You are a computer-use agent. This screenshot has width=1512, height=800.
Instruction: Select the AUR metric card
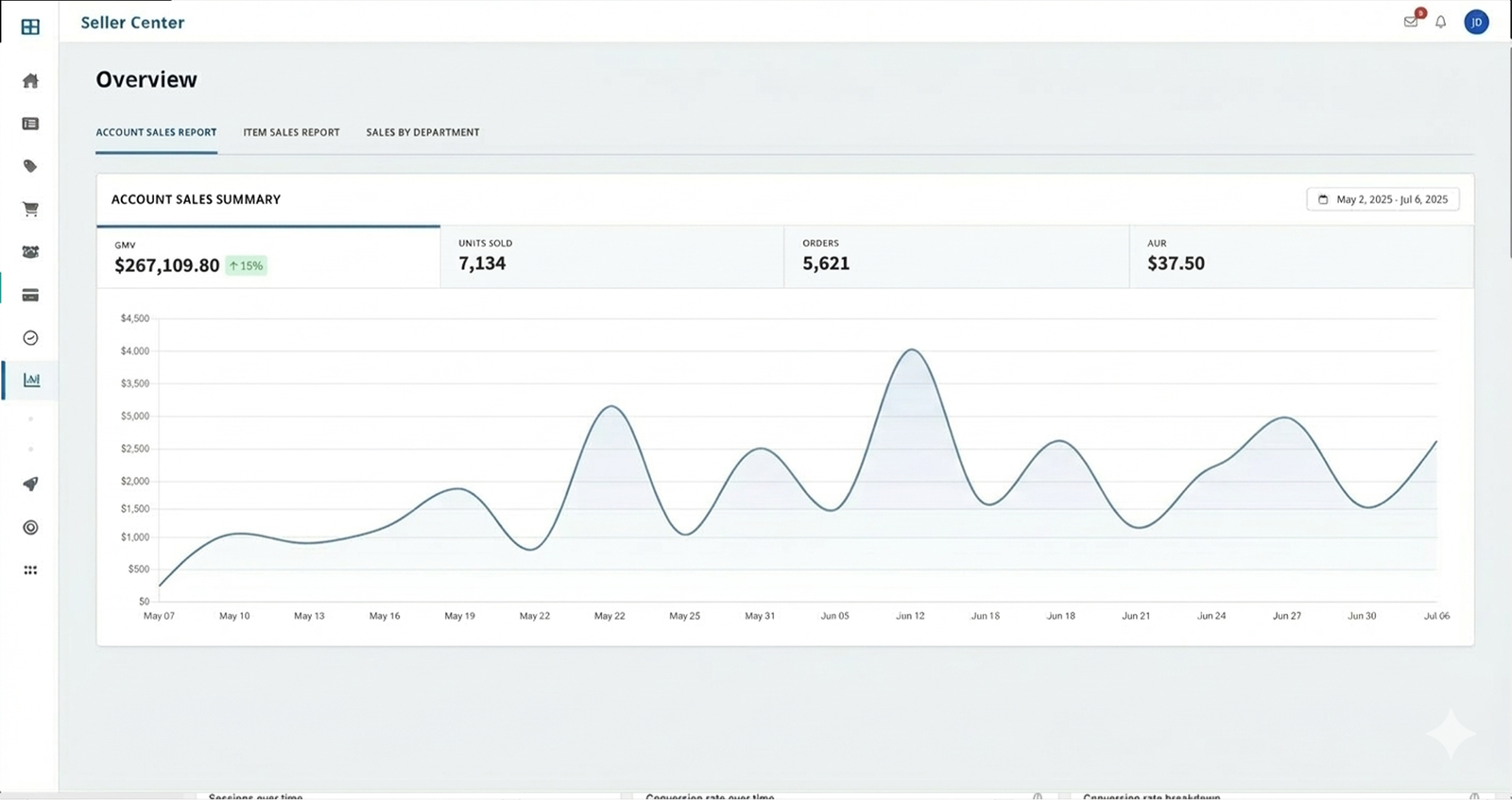(1300, 256)
